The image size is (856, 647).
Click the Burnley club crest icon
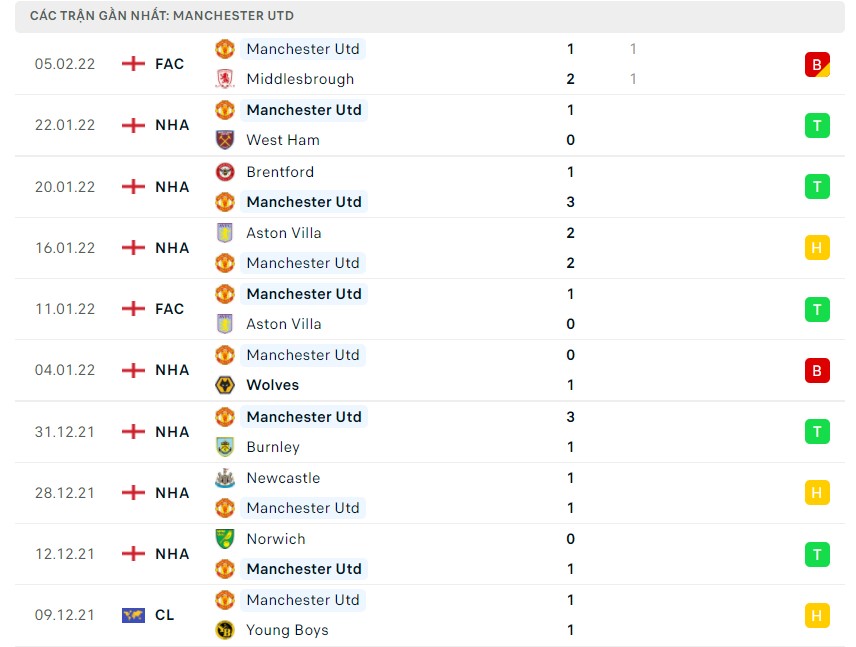225,447
